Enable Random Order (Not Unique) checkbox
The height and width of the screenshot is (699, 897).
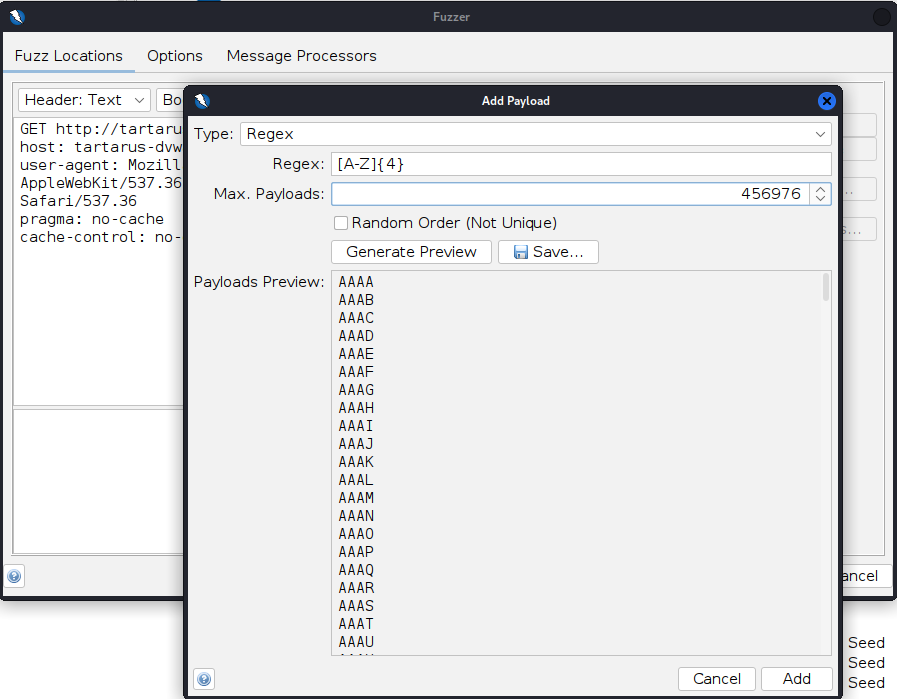click(341, 223)
